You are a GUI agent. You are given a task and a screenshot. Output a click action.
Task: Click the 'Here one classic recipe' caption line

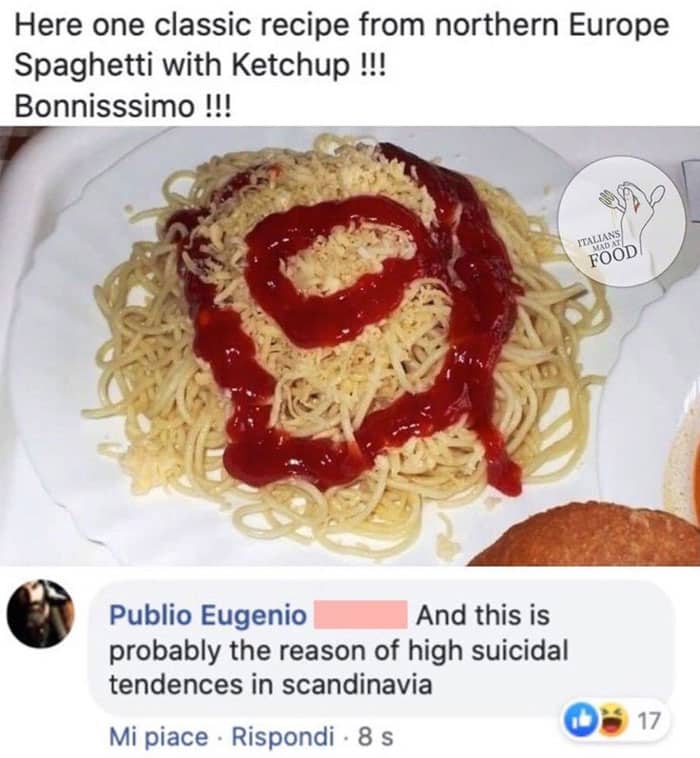[x=342, y=25]
